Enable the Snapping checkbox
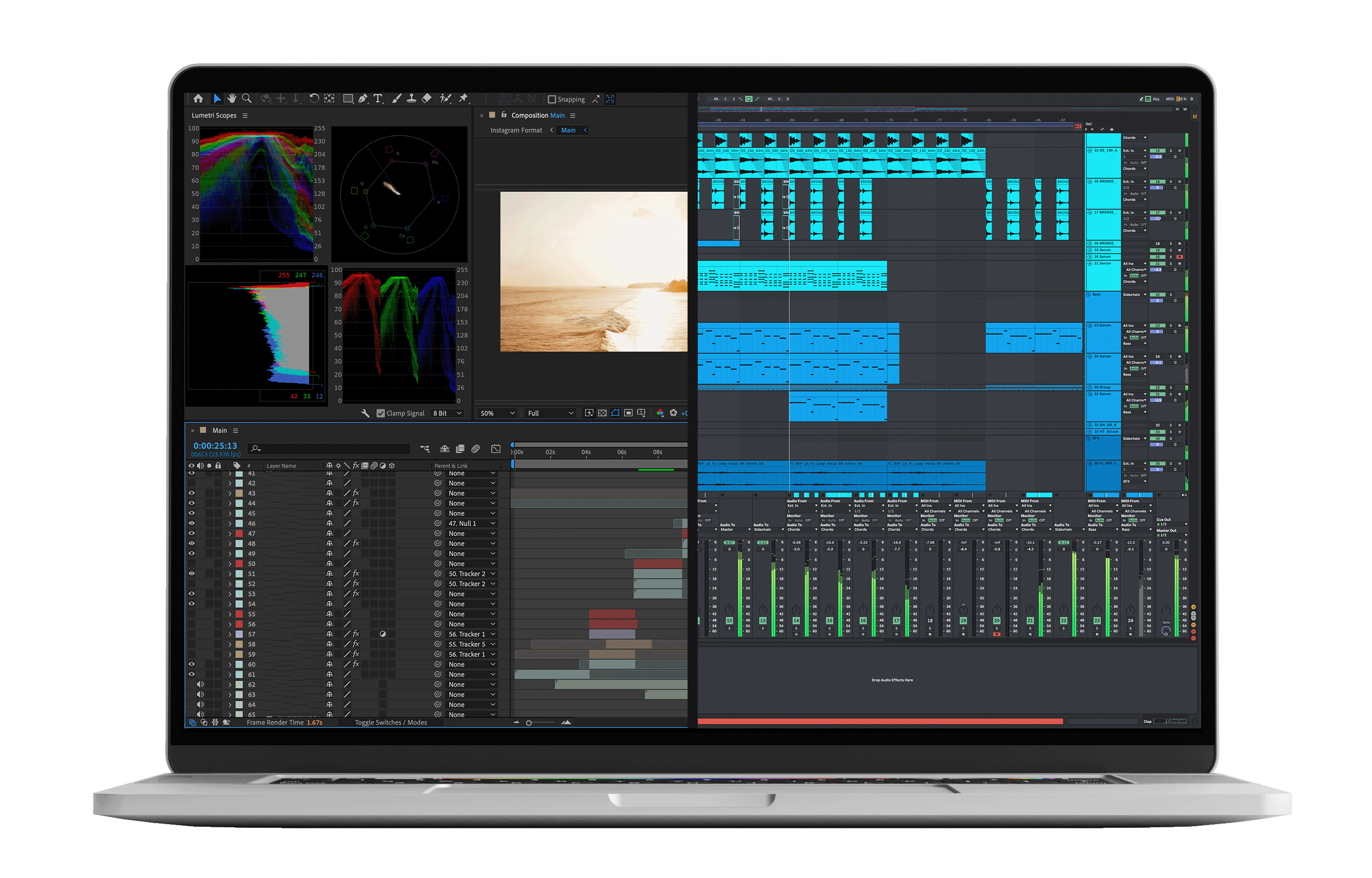Image resolution: width=1372 pixels, height=878 pixels. (552, 99)
